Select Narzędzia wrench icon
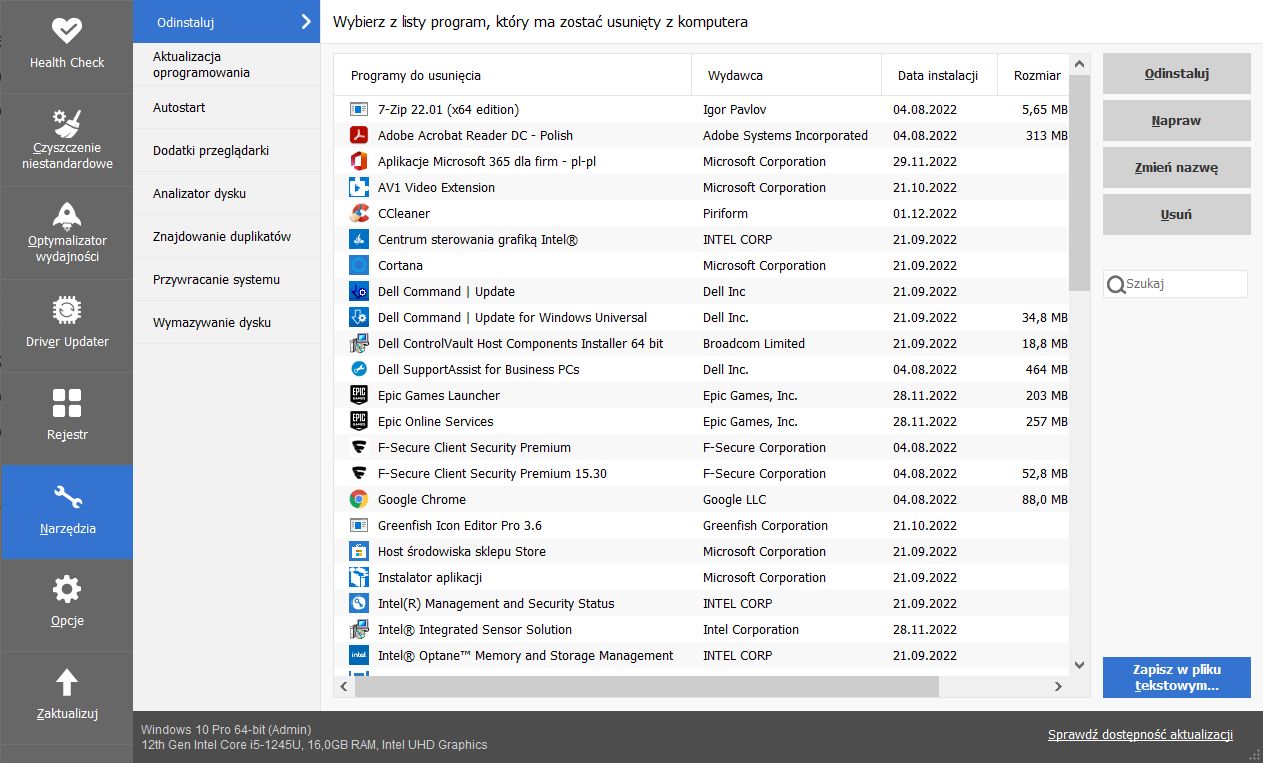The height and width of the screenshot is (763, 1263). click(x=66, y=498)
